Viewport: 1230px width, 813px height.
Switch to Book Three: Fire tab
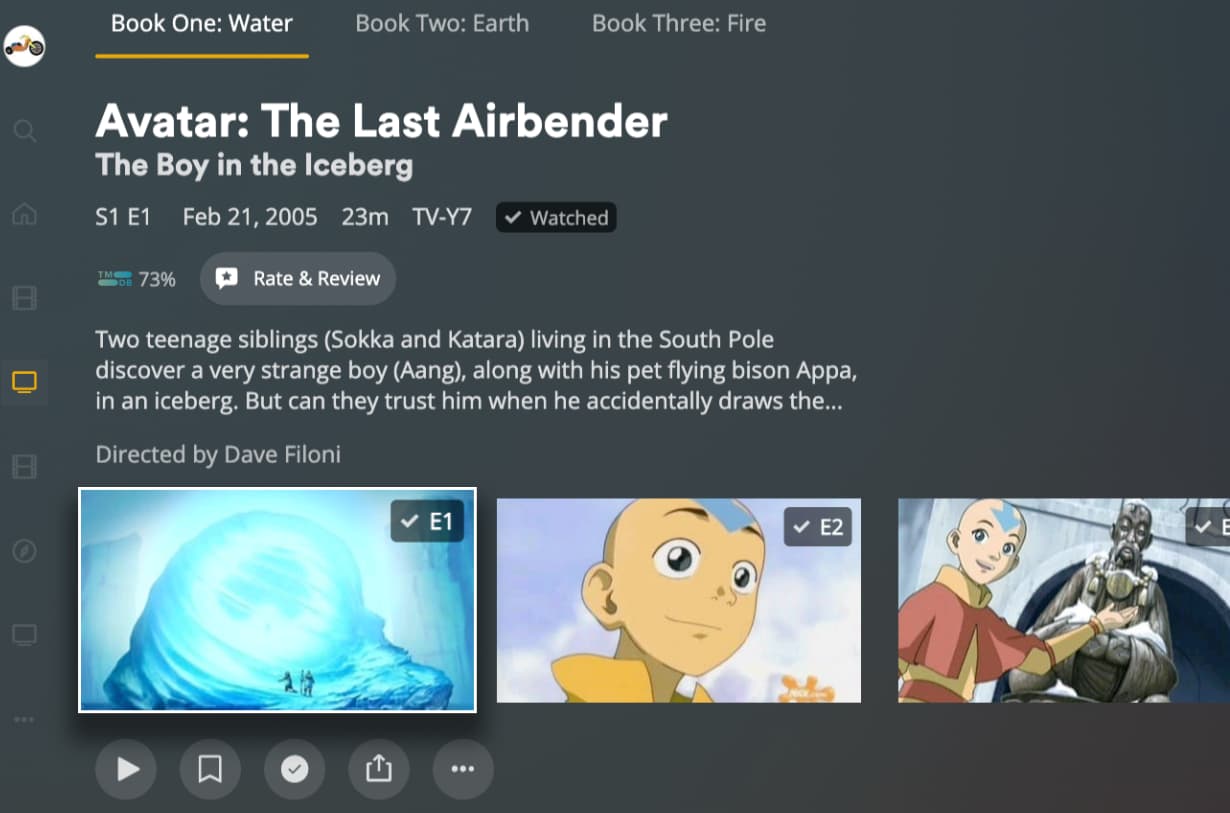(679, 23)
